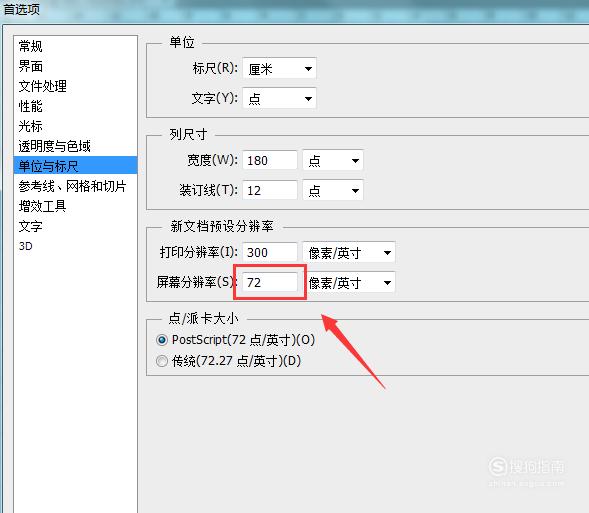This screenshot has width=589, height=513.
Task: Switch to 增效工具 preferences
Action: point(42,206)
